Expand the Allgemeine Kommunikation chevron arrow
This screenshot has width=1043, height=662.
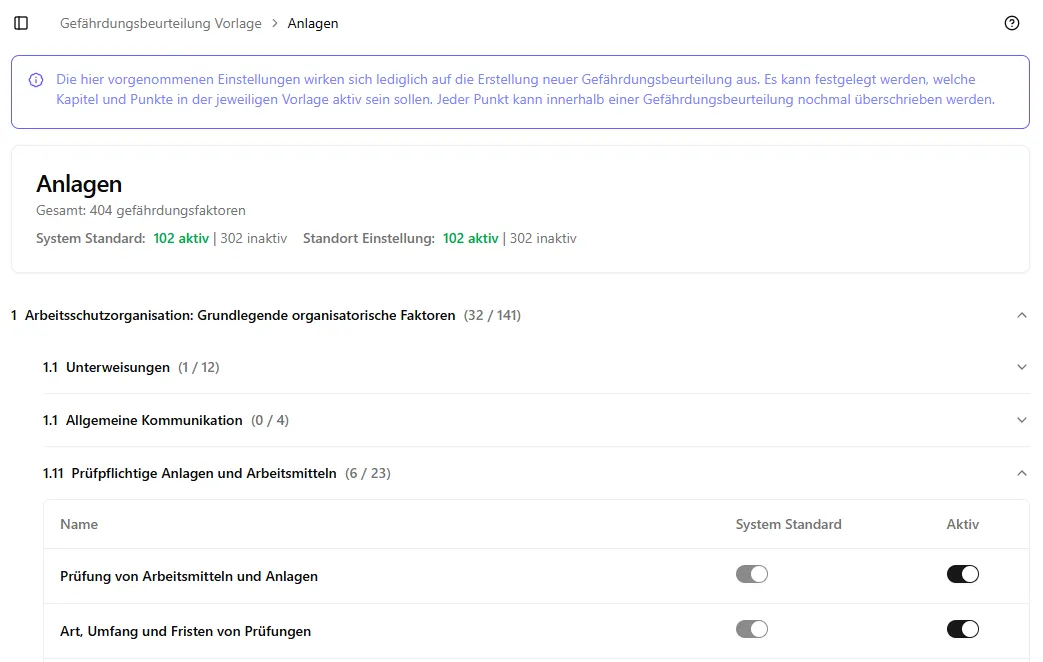1021,420
